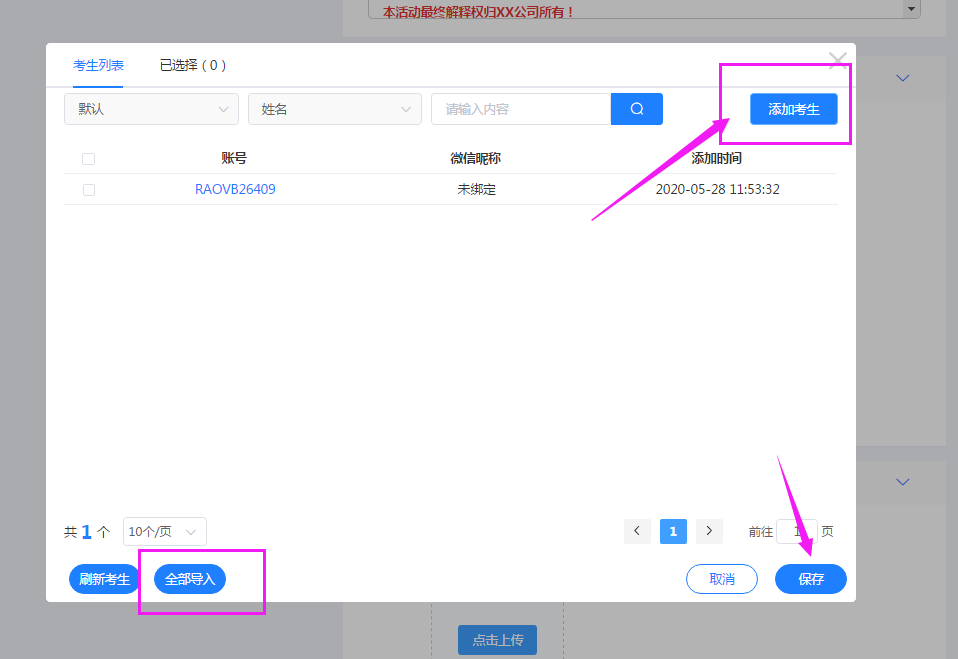The width and height of the screenshot is (958, 659).
Task: Click the 全部导入 button
Action: tap(190, 579)
